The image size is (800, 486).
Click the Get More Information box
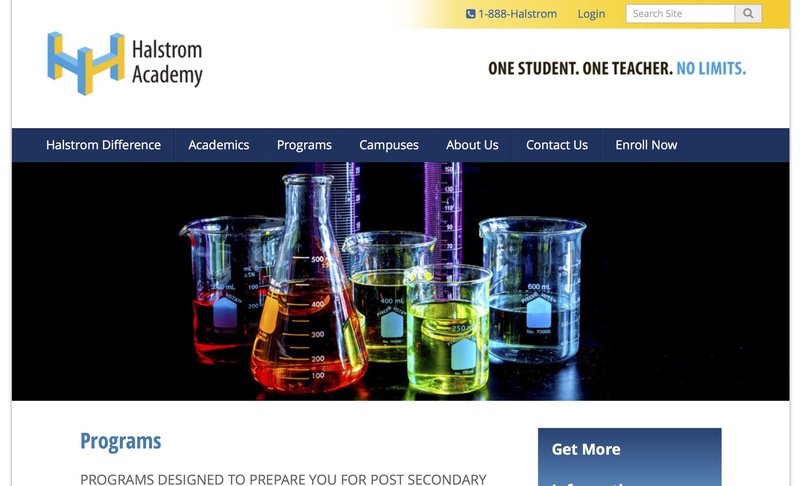point(630,457)
